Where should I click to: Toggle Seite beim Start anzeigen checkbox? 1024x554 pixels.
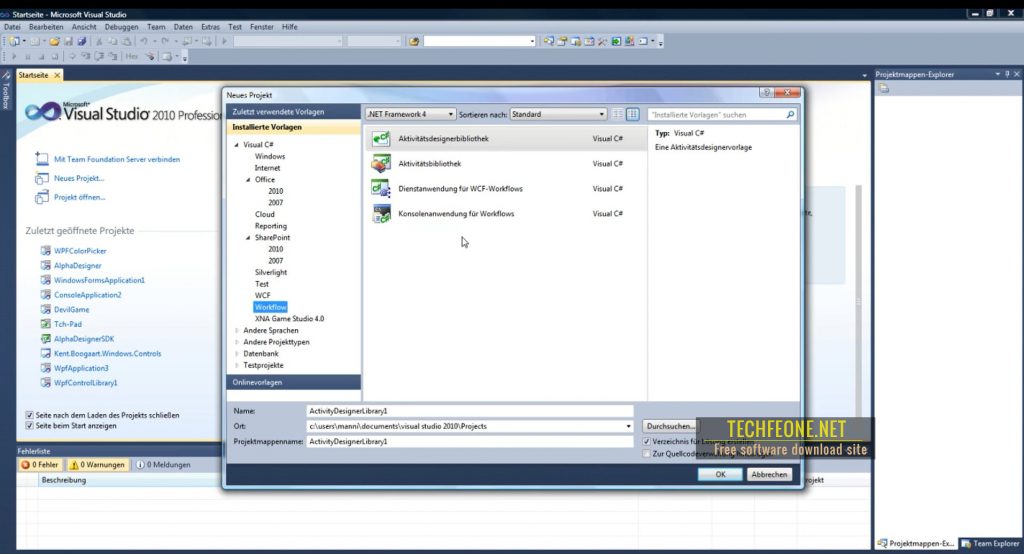coord(29,425)
